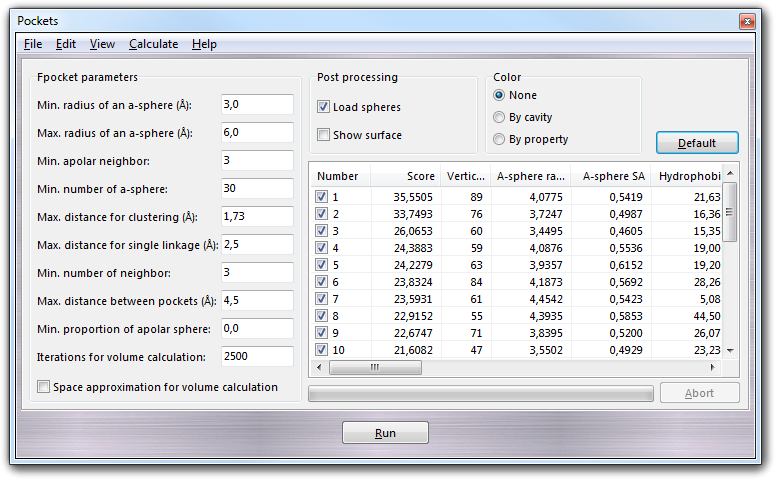Open the Calculate menu
The width and height of the screenshot is (775, 479).
pyautogui.click(x=153, y=44)
